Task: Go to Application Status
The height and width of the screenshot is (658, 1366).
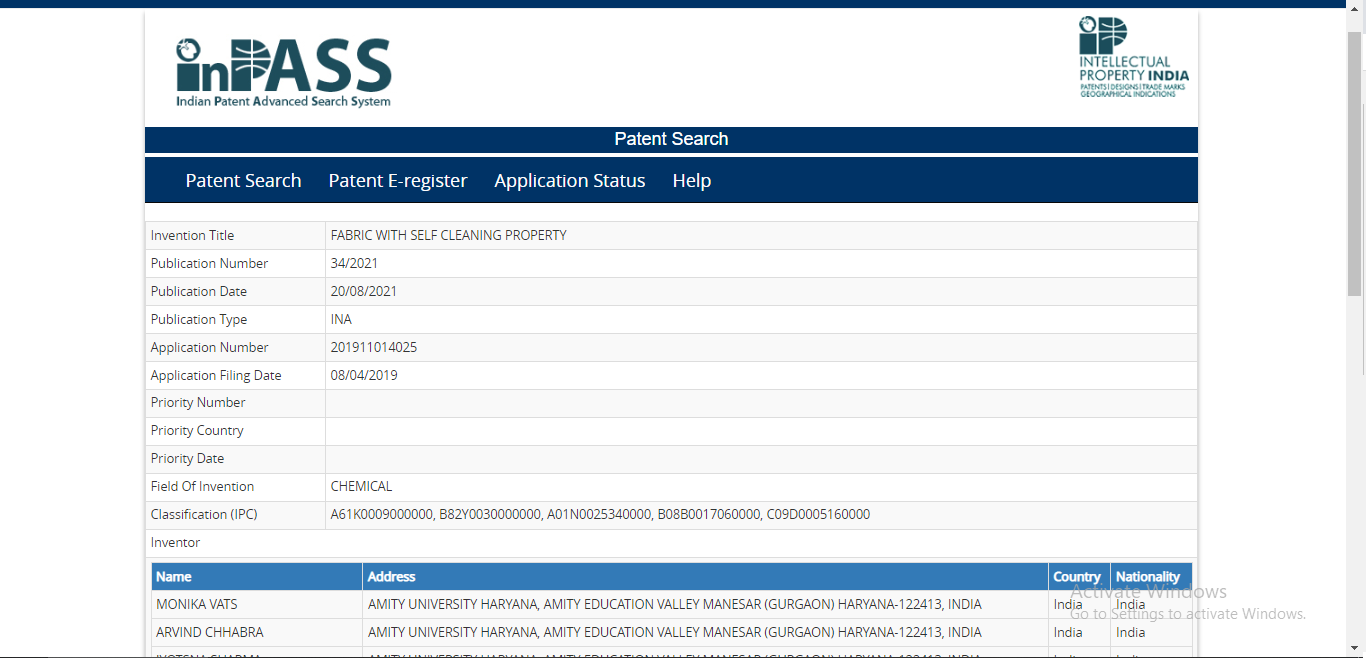Action: (570, 181)
